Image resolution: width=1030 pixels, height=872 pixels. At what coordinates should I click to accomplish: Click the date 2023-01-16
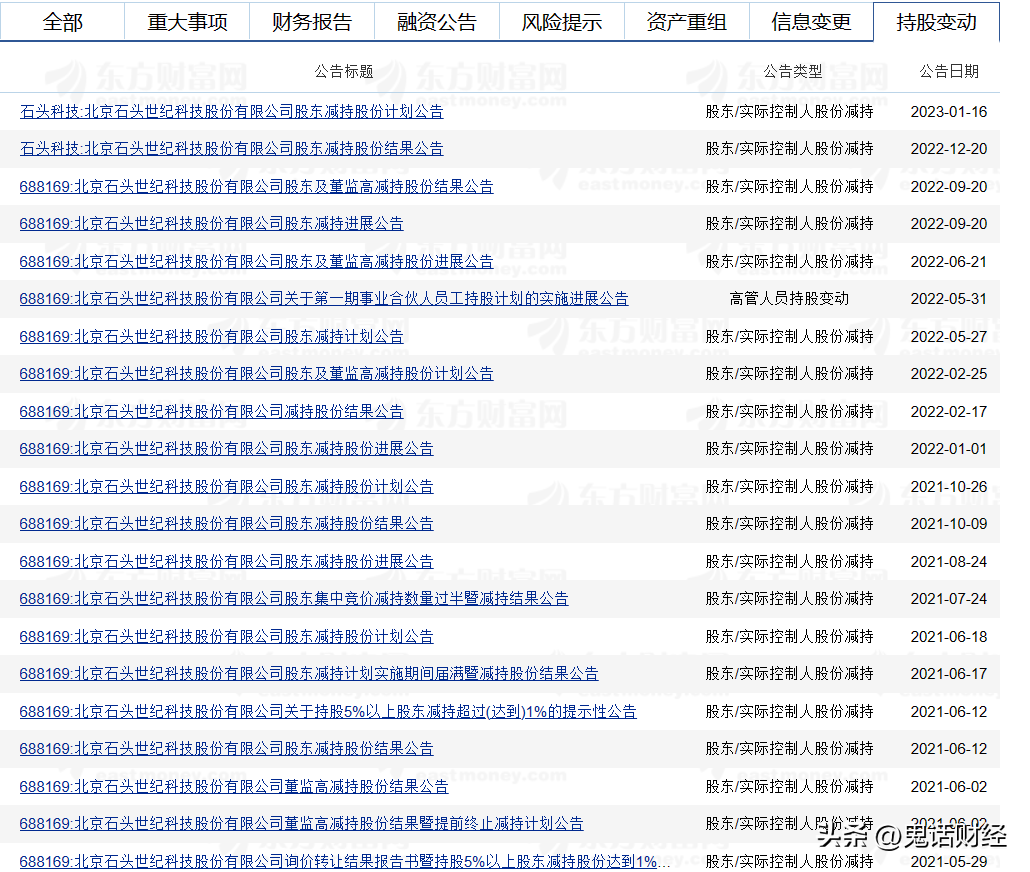click(949, 112)
